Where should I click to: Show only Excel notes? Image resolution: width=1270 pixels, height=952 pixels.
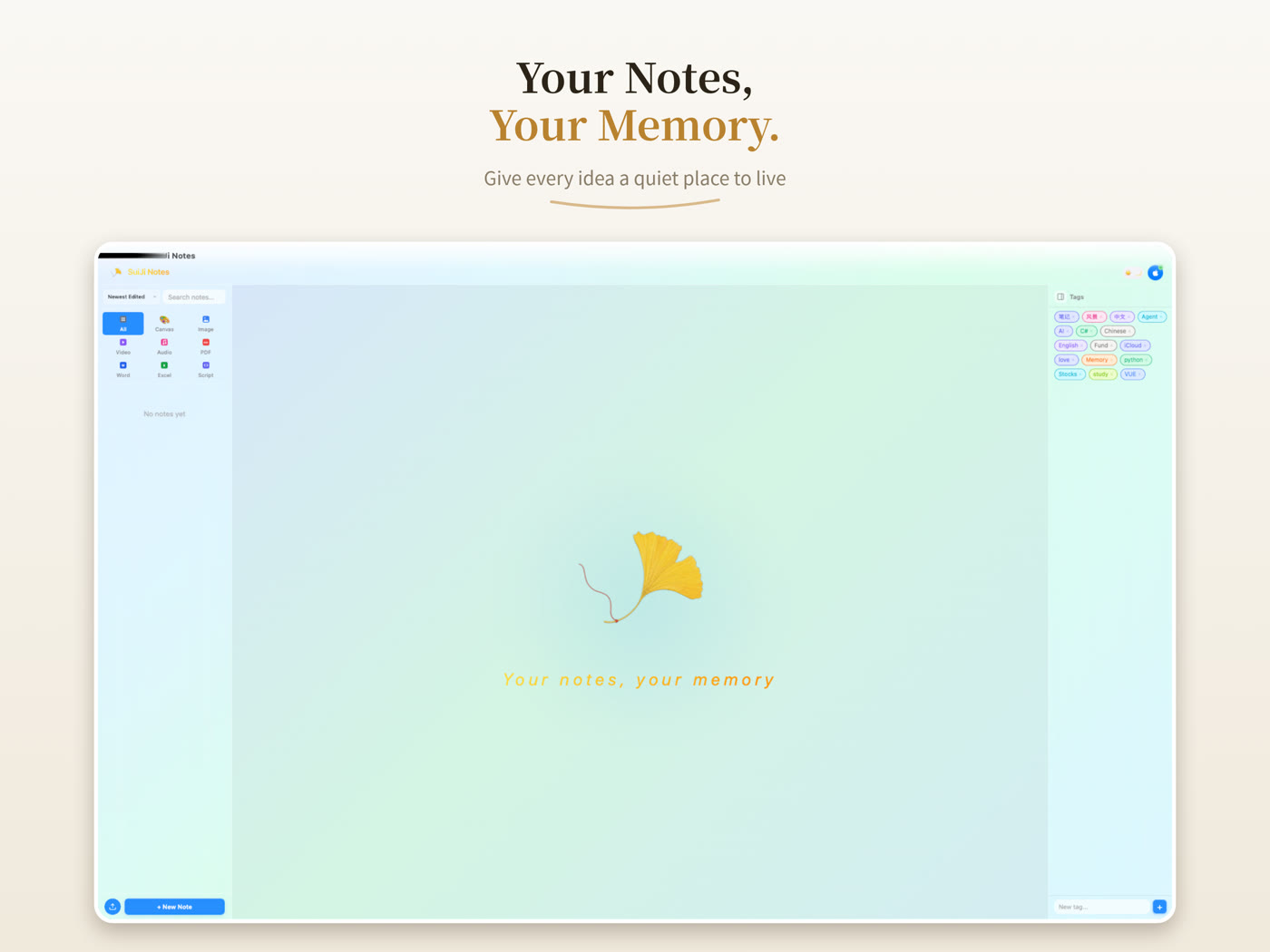(x=164, y=370)
